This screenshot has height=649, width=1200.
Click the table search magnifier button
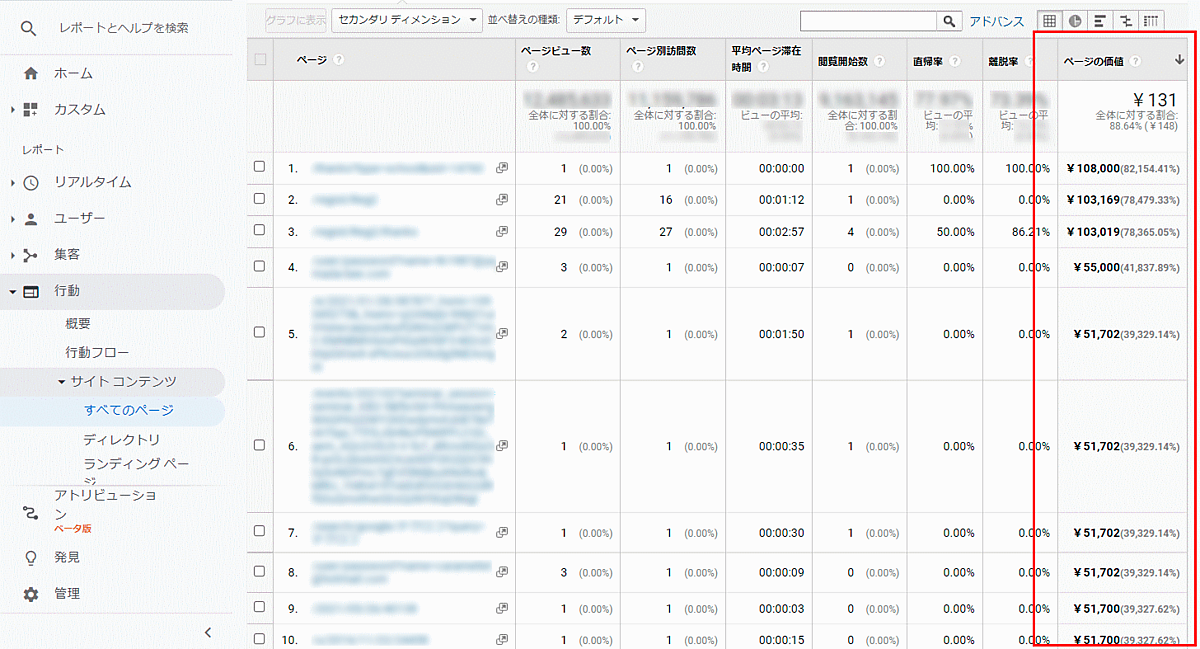point(949,20)
